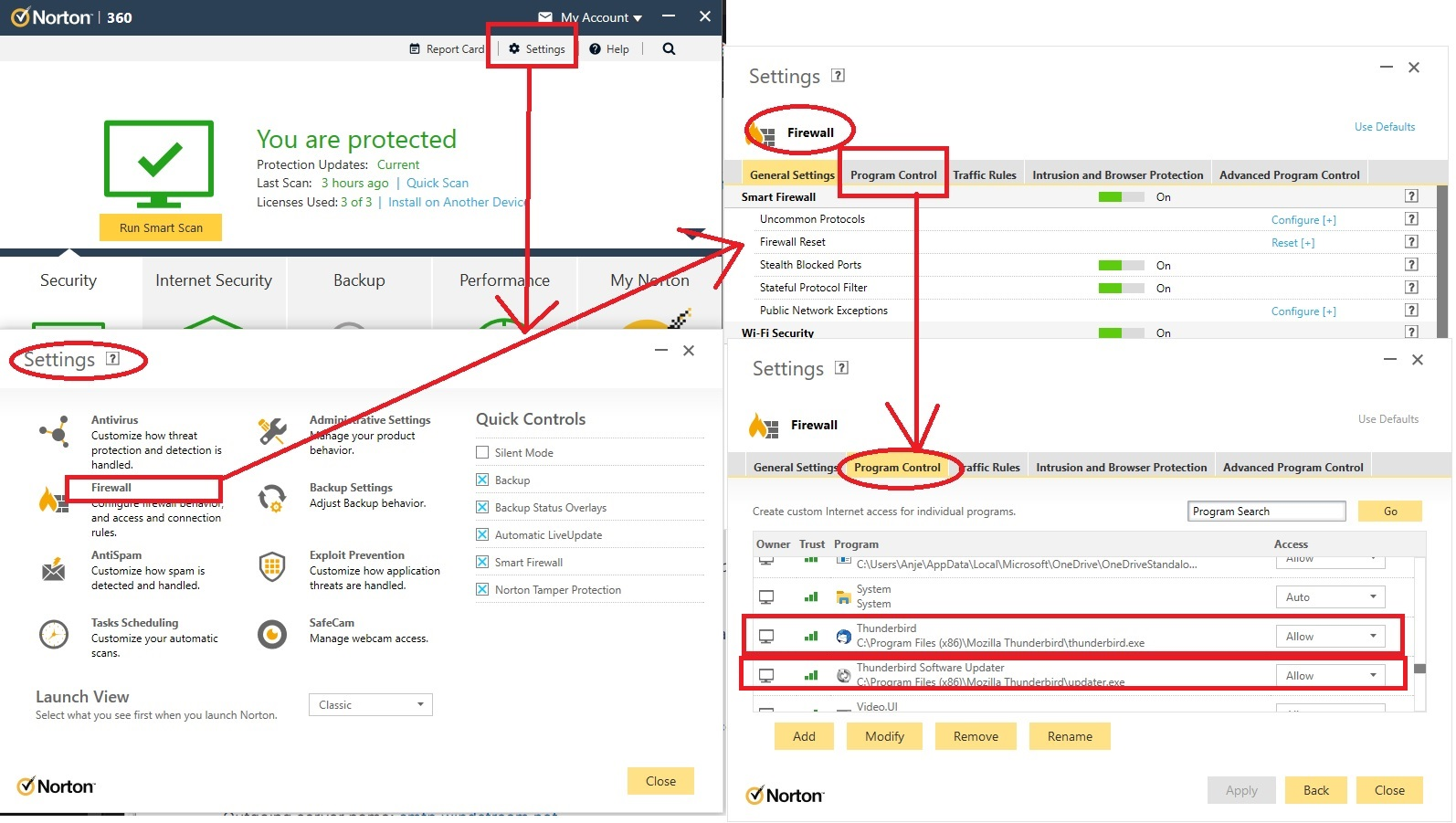Uncheck the Backup quick control

coord(482,480)
